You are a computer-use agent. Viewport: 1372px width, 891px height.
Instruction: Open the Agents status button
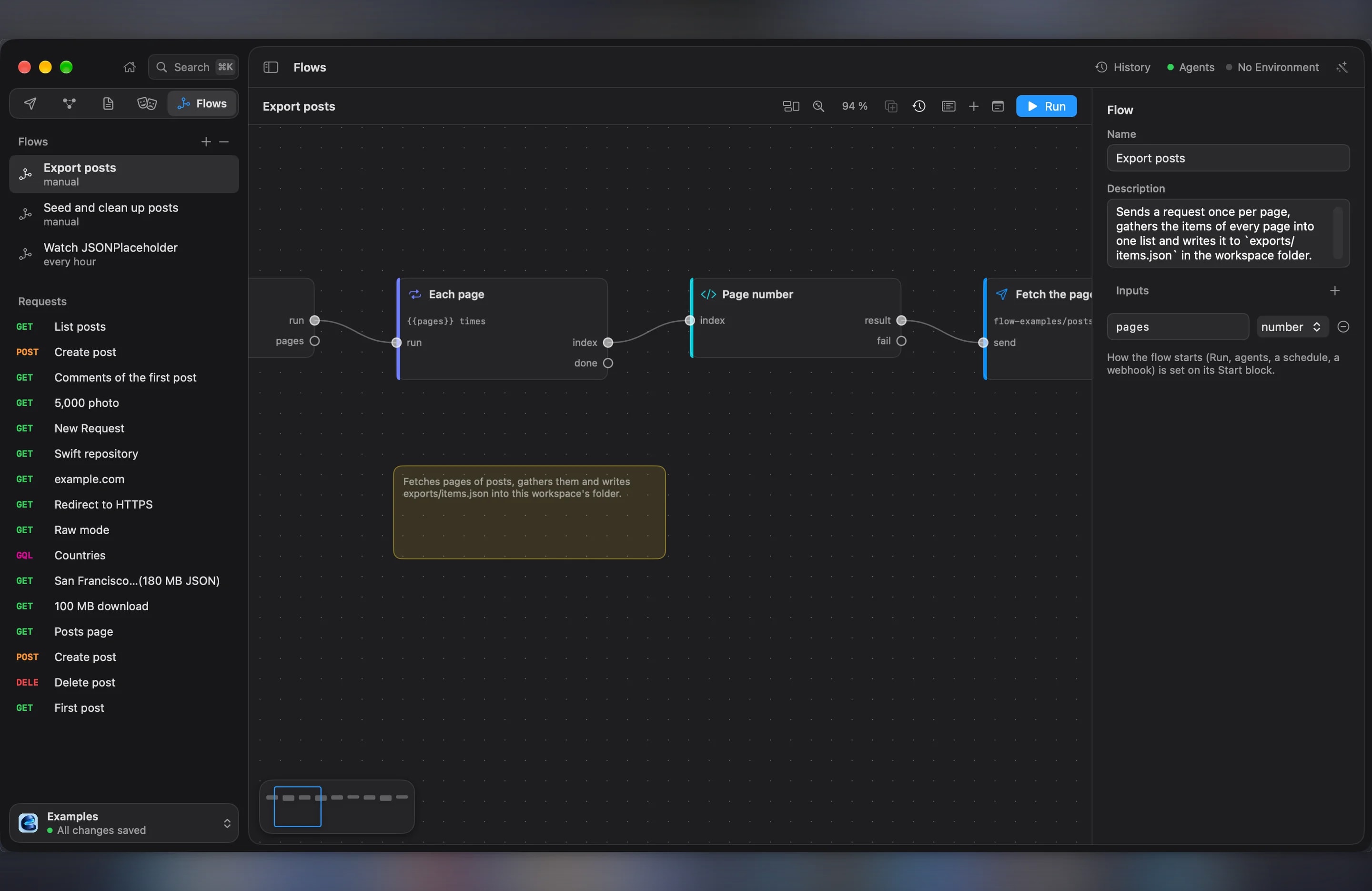[x=1190, y=68]
